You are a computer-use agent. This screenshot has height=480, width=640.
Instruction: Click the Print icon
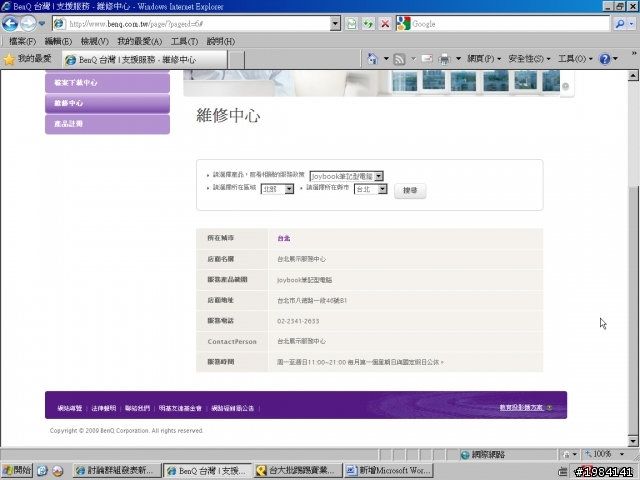(x=444, y=59)
